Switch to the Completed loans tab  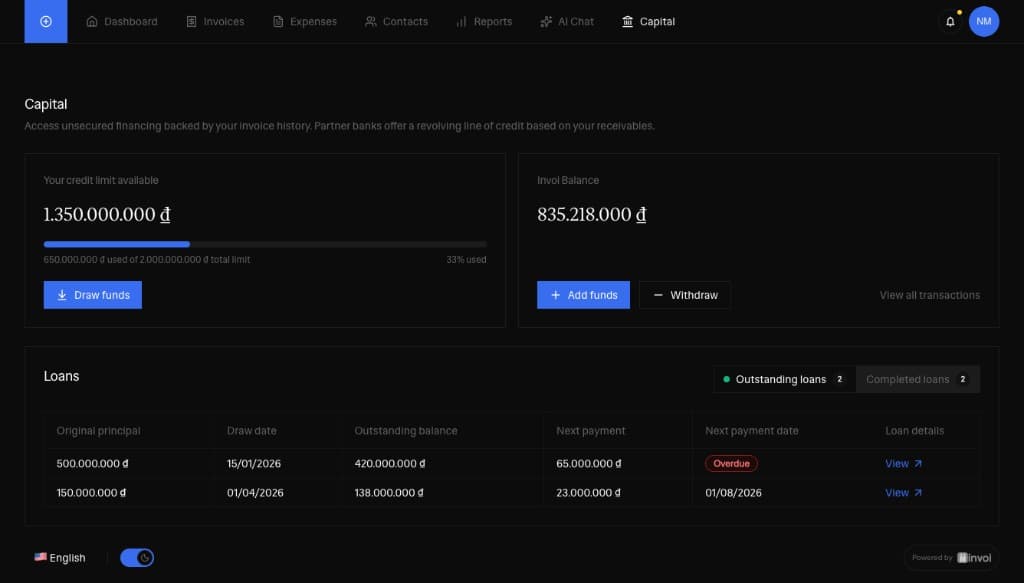coord(918,379)
